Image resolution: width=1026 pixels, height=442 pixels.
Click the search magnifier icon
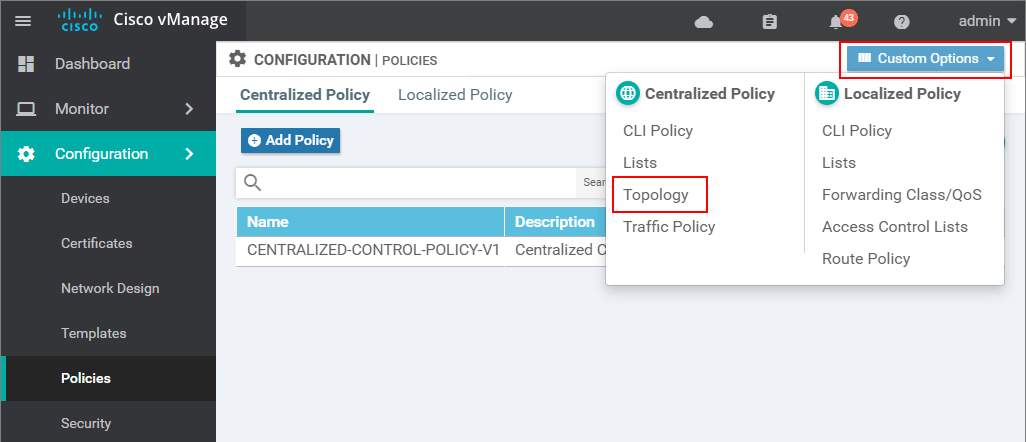[x=253, y=183]
